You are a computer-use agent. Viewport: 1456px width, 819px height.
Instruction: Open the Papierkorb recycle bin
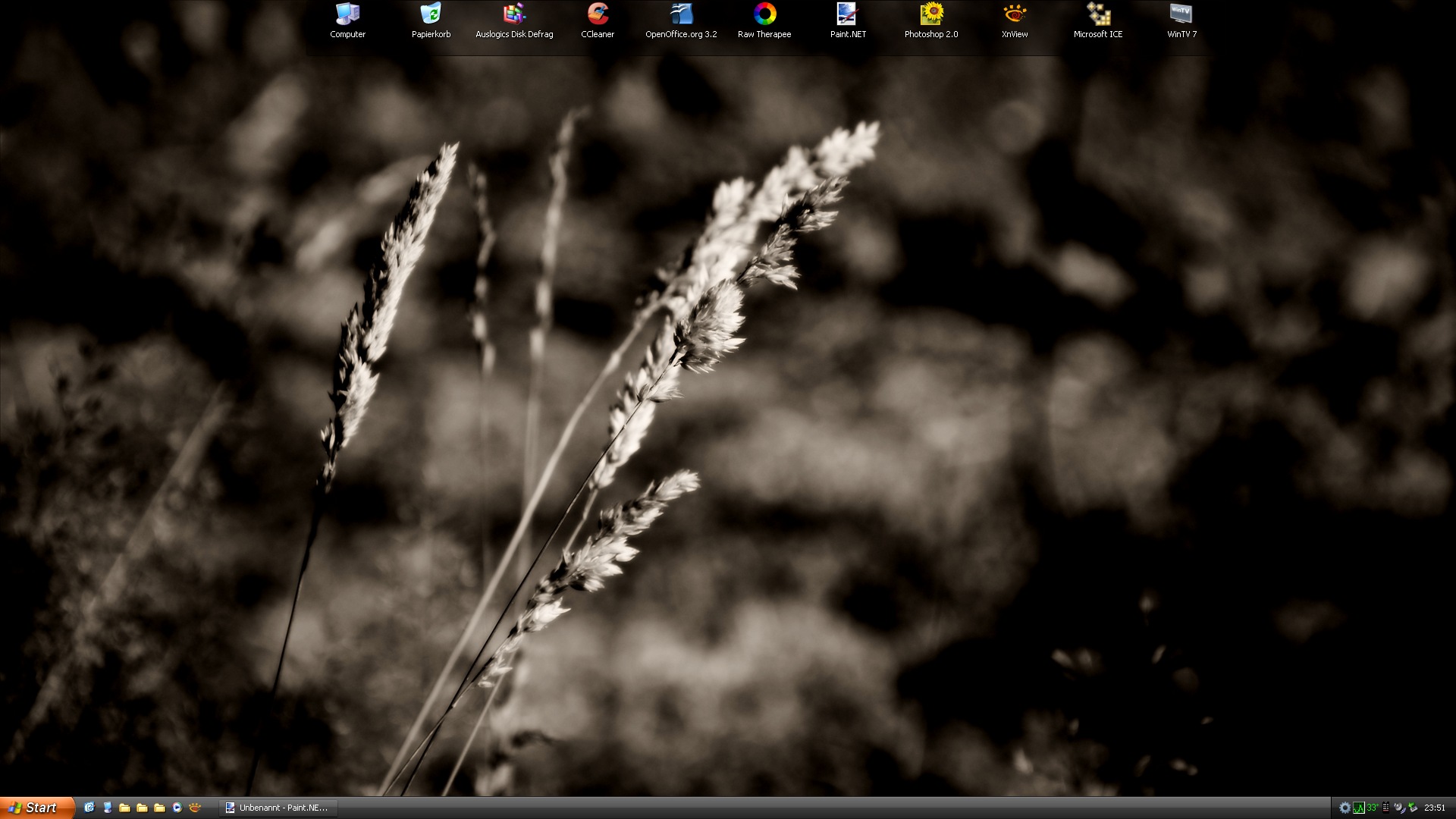point(431,14)
